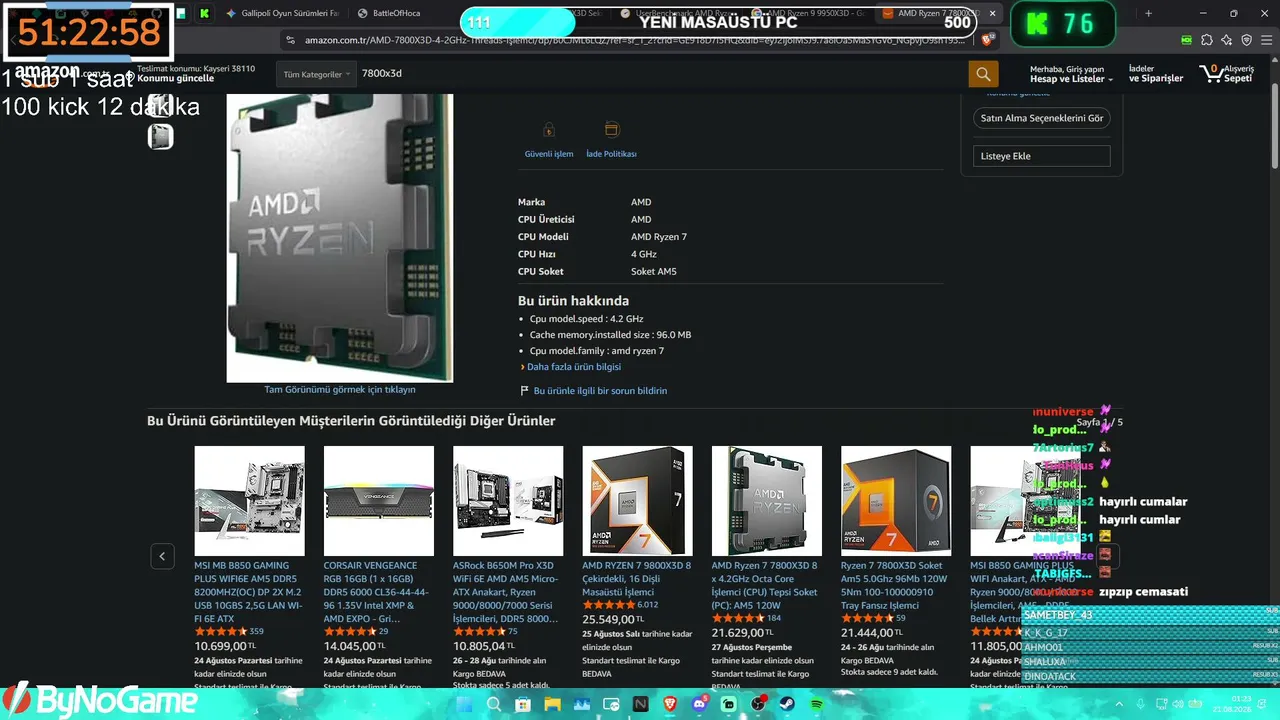Click ASRock B650M Pro X3D WiFi title link
1280x720 pixels.
pos(508,592)
